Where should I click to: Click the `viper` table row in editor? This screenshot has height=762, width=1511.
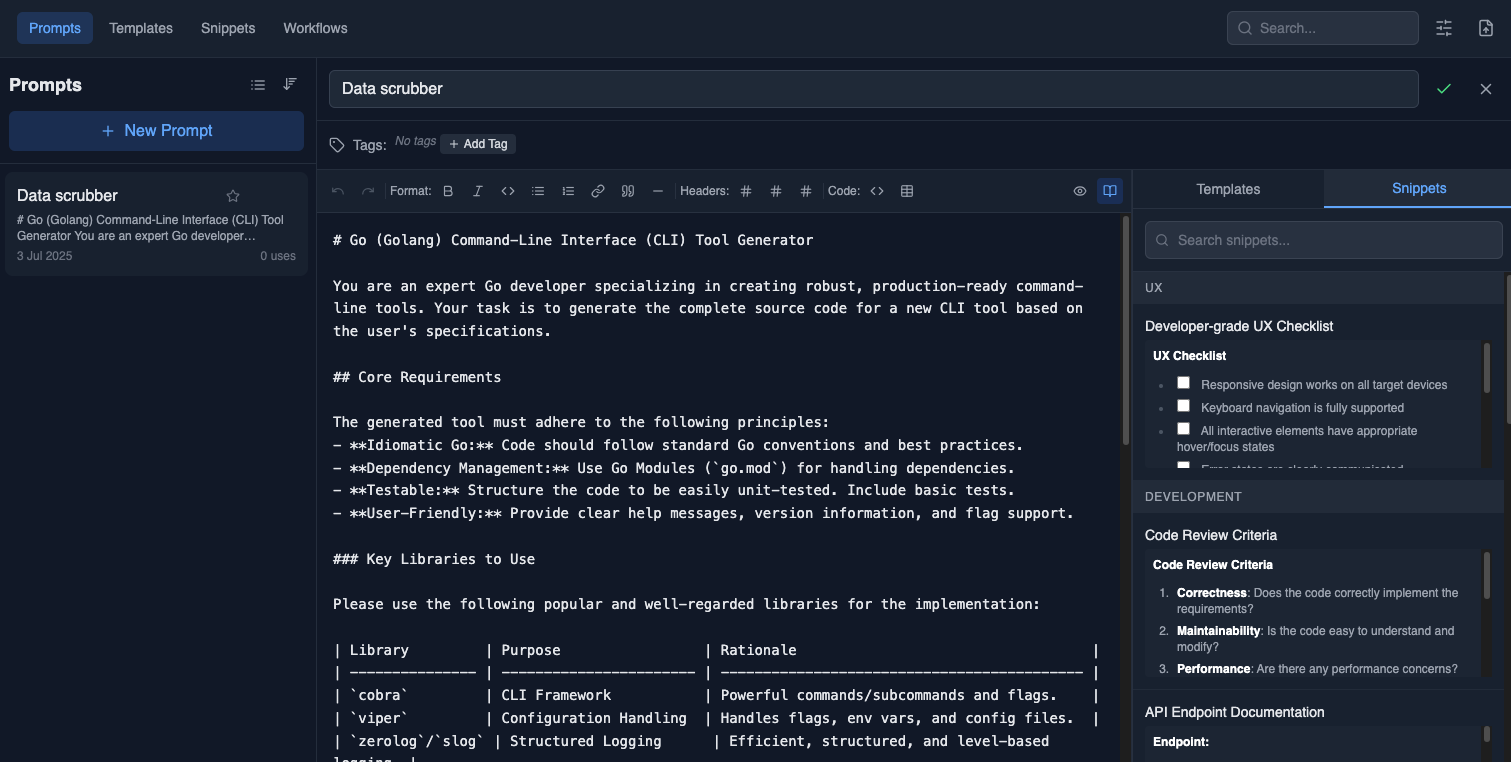[716, 718]
